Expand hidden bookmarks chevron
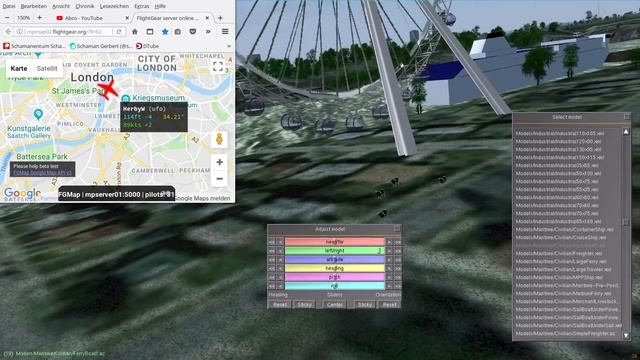 pos(229,46)
